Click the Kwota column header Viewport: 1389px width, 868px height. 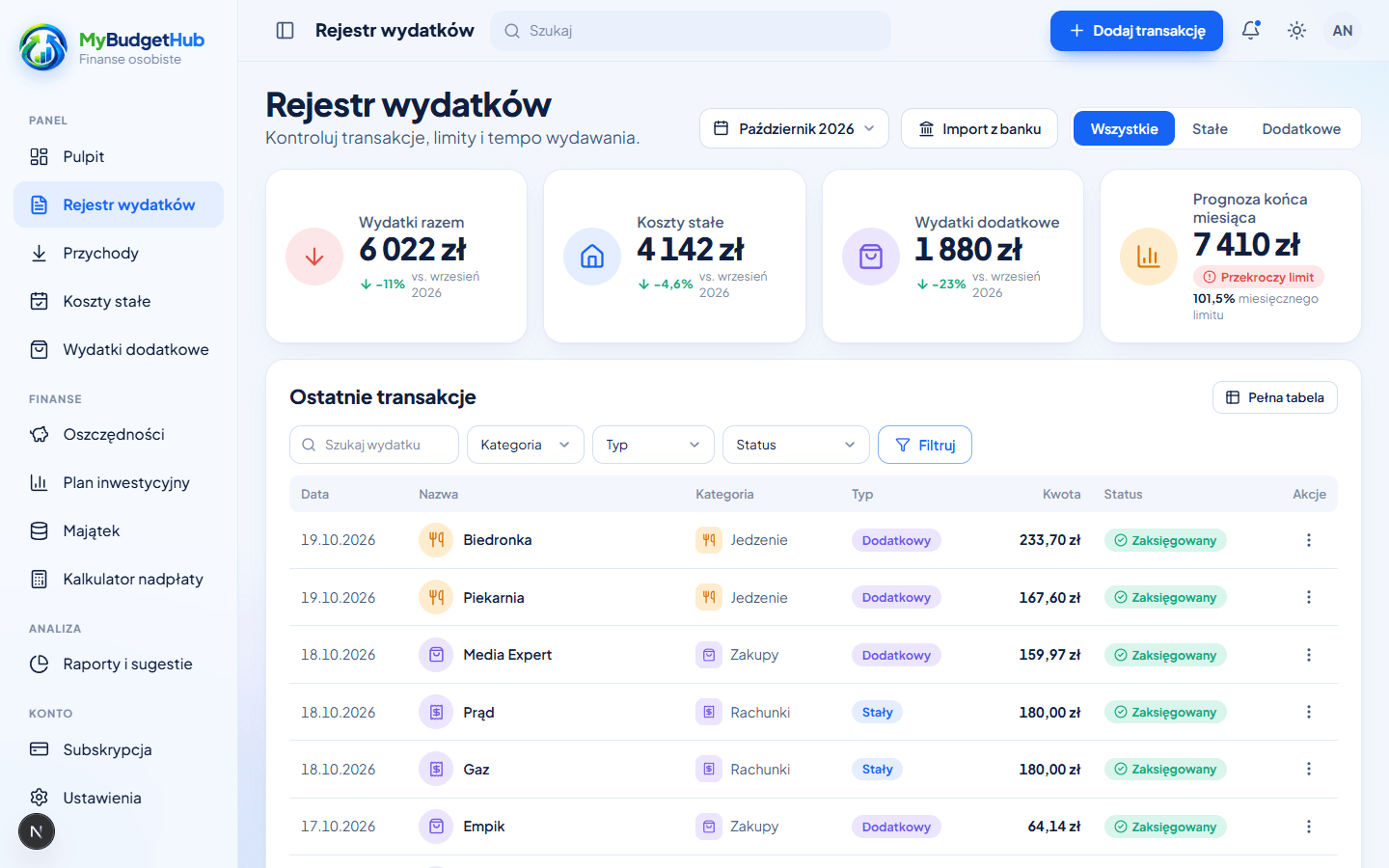(x=1061, y=494)
